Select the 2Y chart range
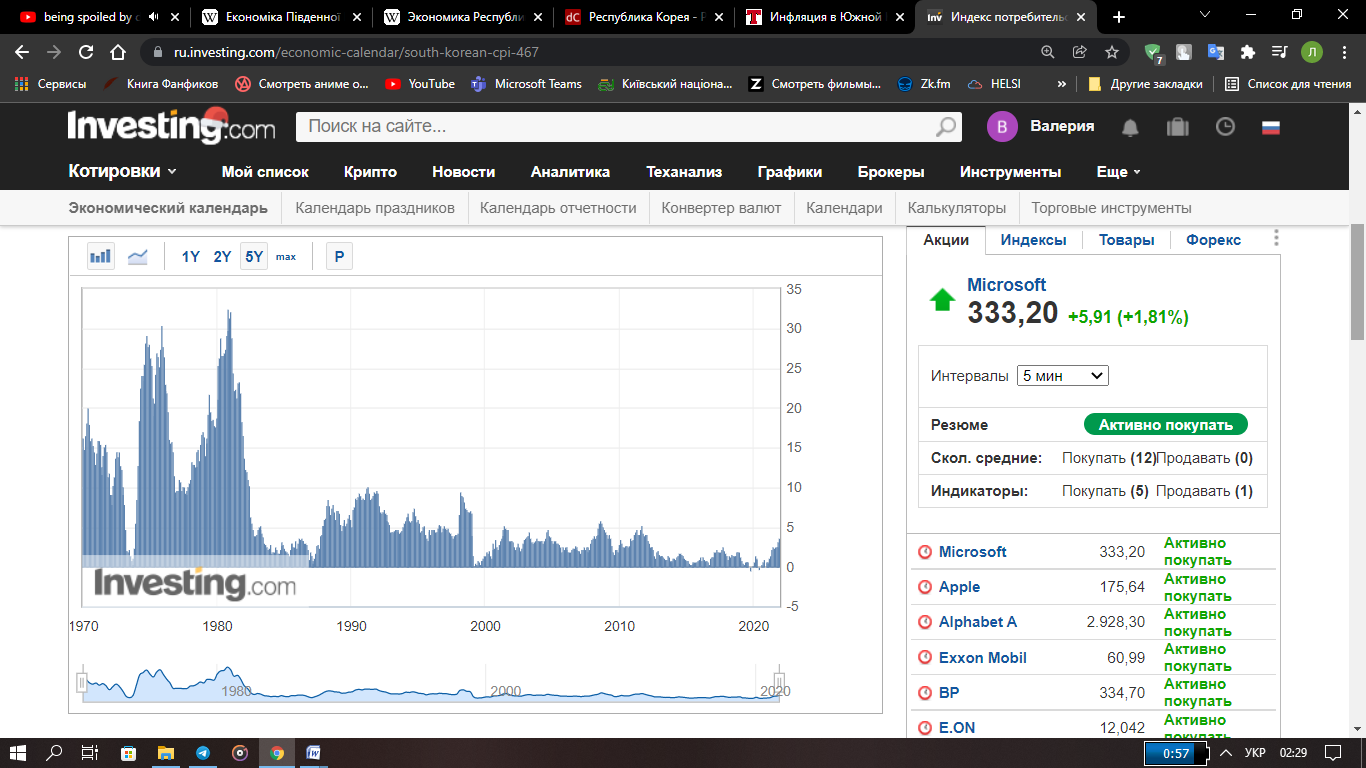Viewport: 1366px width, 768px height. [222, 257]
